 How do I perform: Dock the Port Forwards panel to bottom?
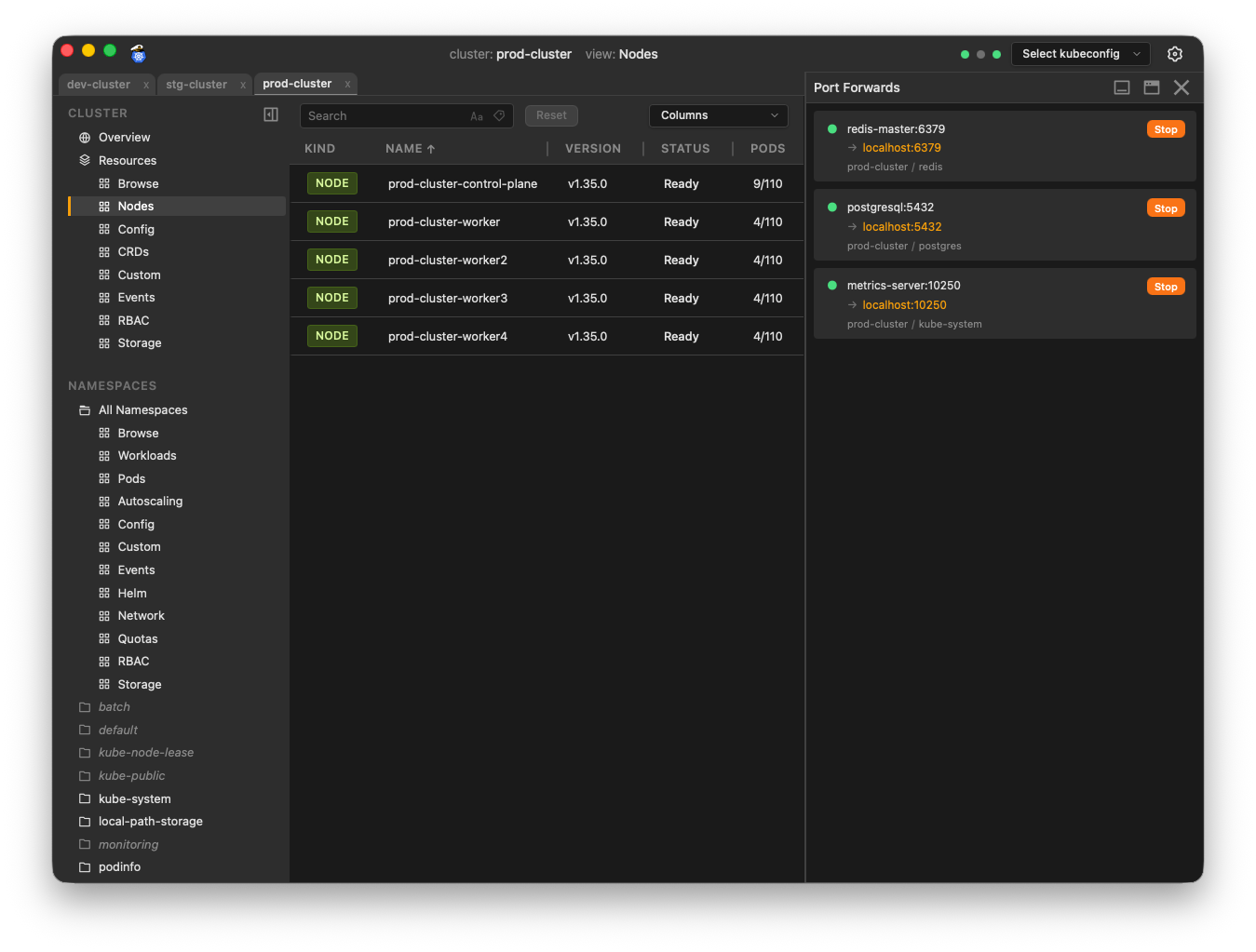[1121, 87]
